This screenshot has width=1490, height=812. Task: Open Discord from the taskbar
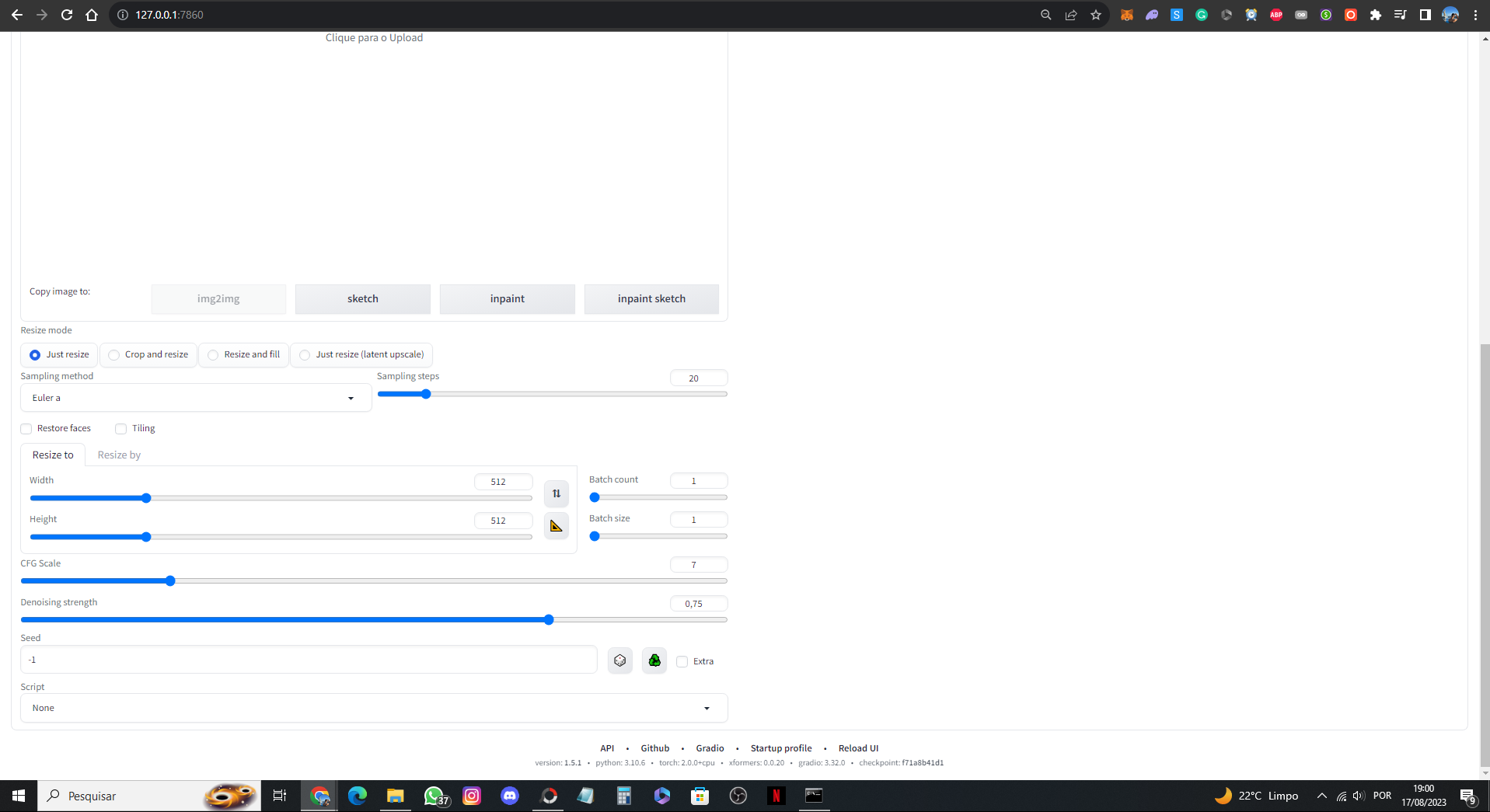click(x=509, y=796)
